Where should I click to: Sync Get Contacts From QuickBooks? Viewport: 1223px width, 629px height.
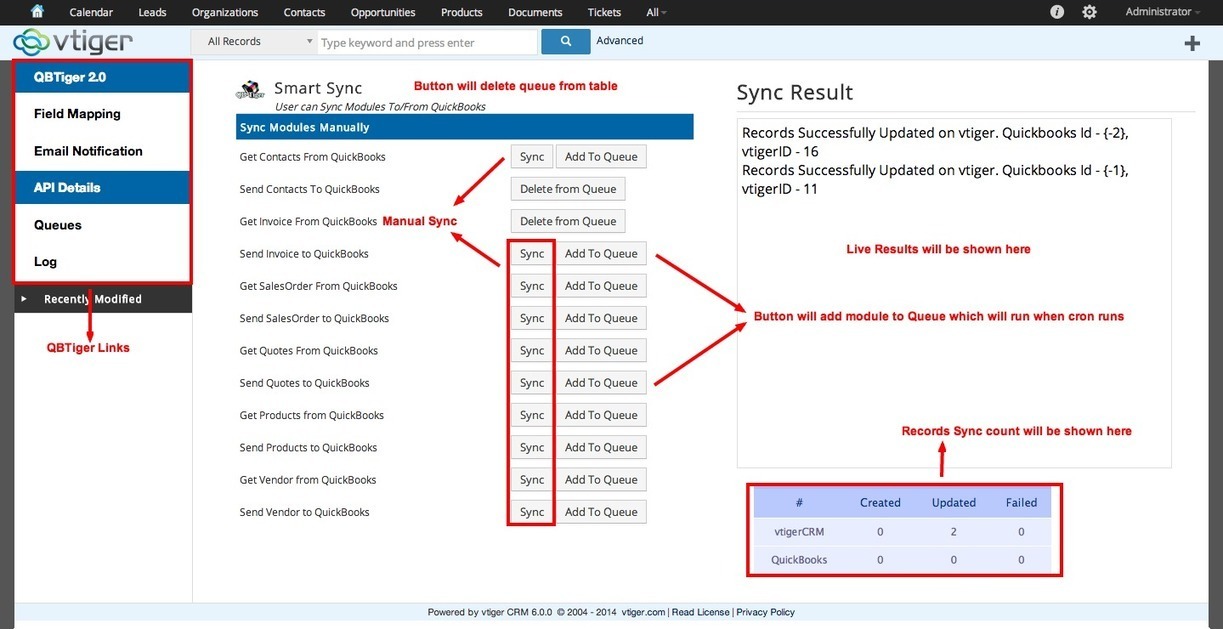tap(532, 157)
